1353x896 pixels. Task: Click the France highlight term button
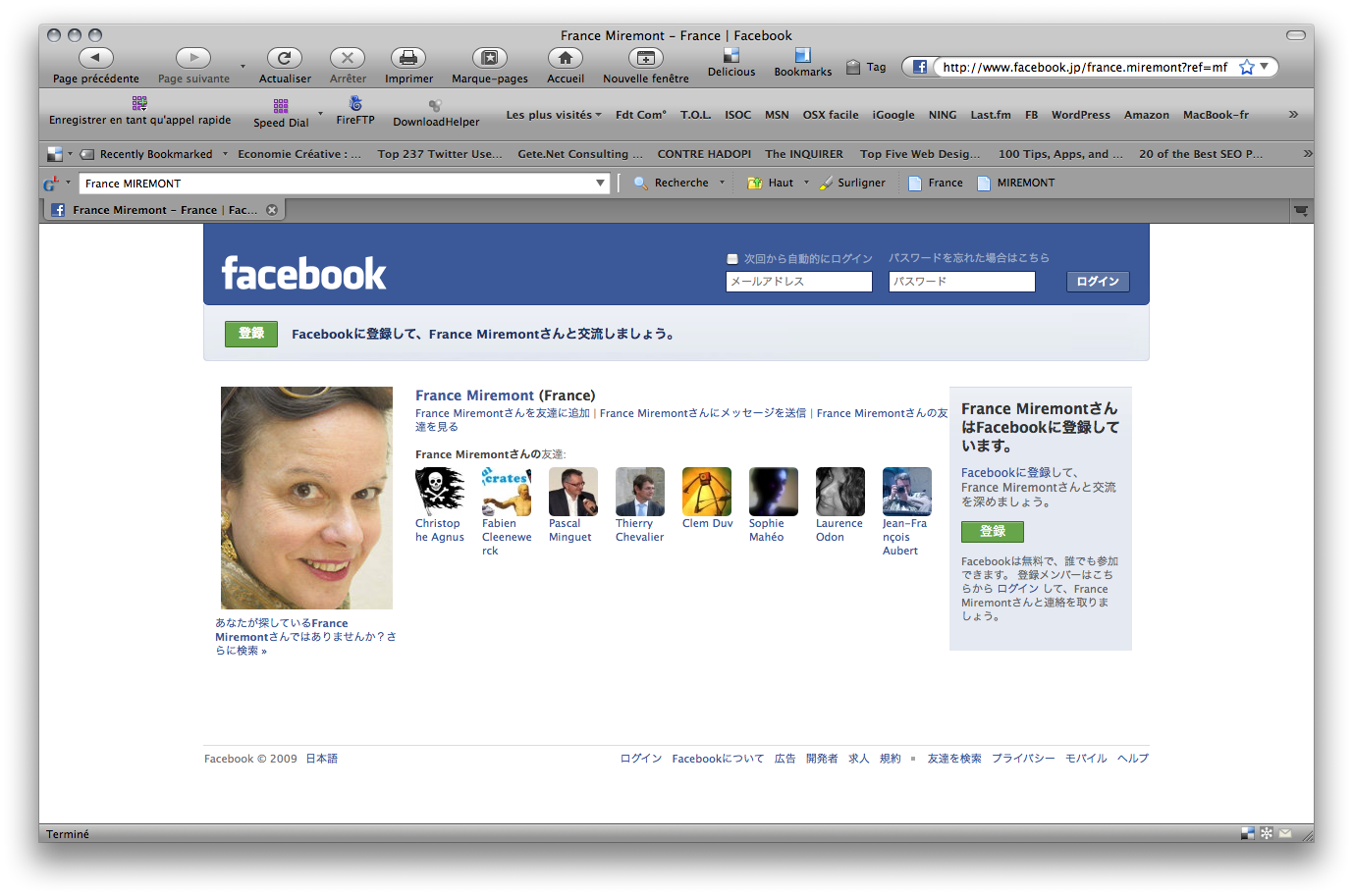pyautogui.click(x=936, y=183)
